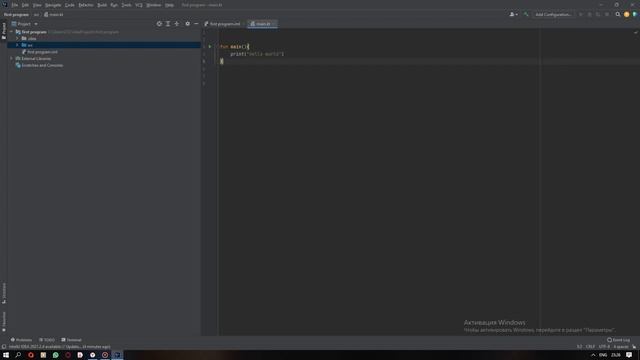This screenshot has height=360, width=640.
Task: Click the Expand All icon in Project panel
Action: tap(168, 24)
